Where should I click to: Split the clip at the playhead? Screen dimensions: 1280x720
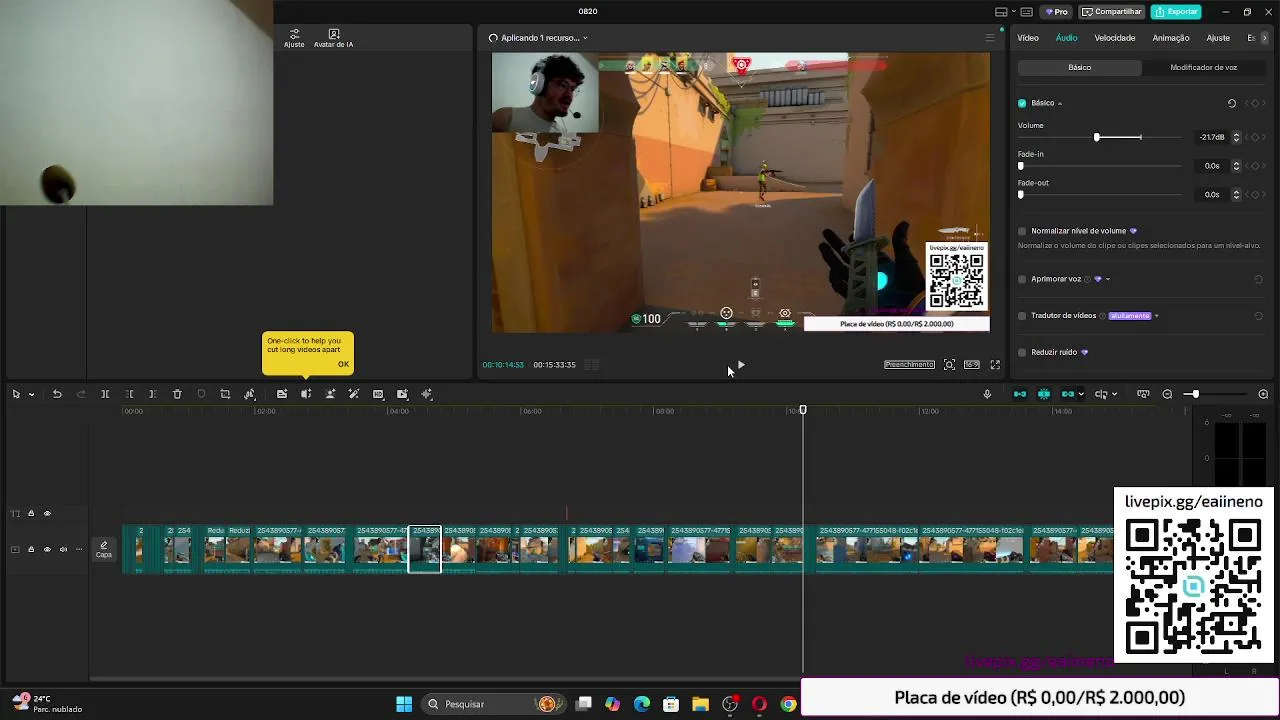(x=105, y=394)
